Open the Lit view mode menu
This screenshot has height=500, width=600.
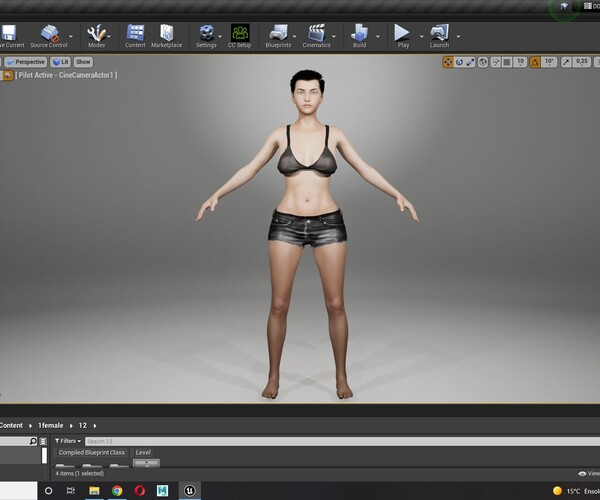(60, 62)
